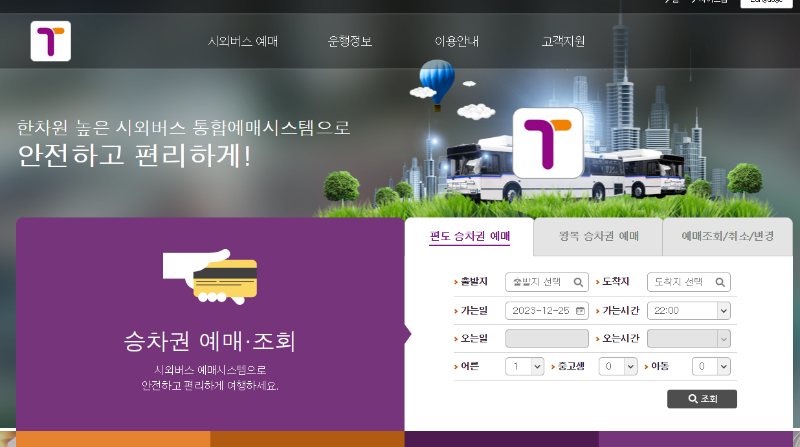Switch to the 편도 승차권 예매 tab
The width and height of the screenshot is (800, 447).
(469, 236)
